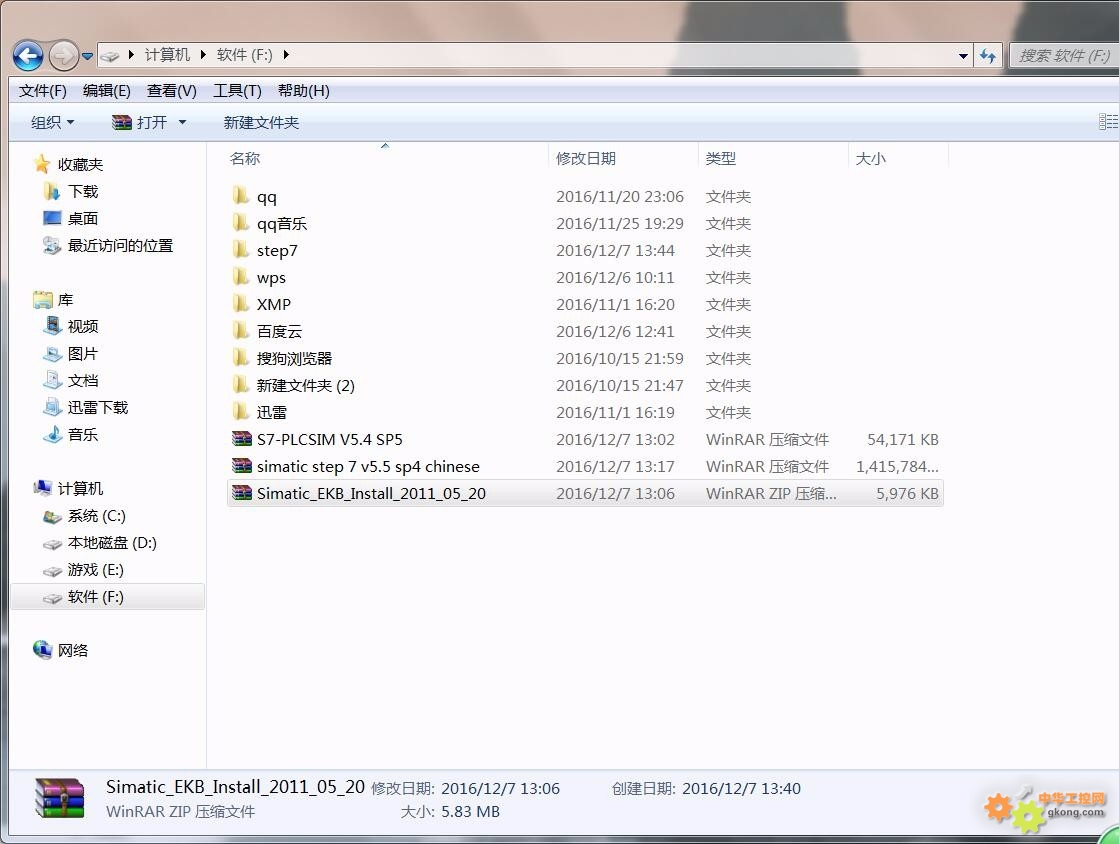Select the 网络 network icon
The image size is (1119, 844).
pos(43,650)
